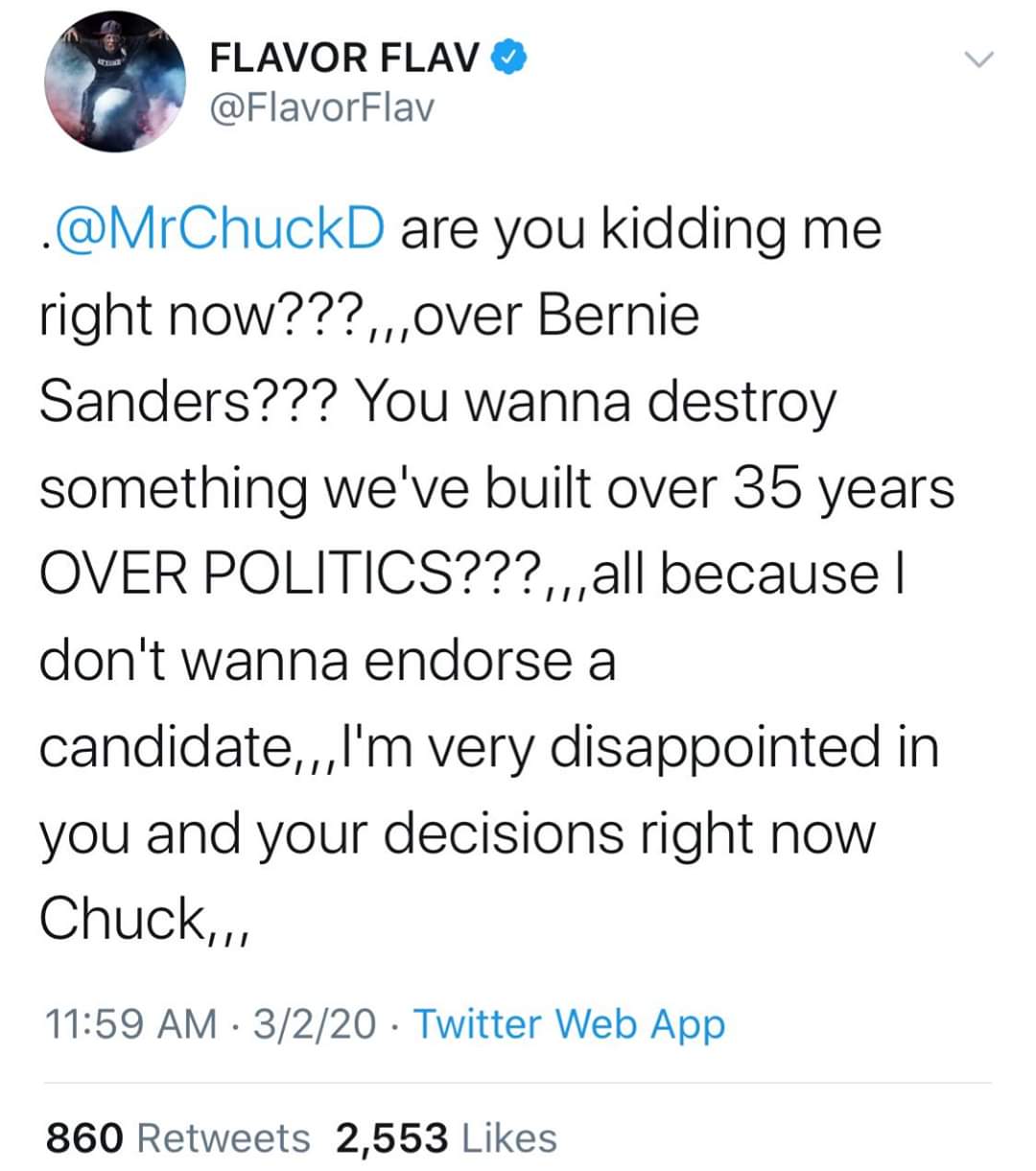Click "you and your decisions right now" line
Image resolution: width=1036 pixels, height=1171 pixels.
tap(458, 833)
